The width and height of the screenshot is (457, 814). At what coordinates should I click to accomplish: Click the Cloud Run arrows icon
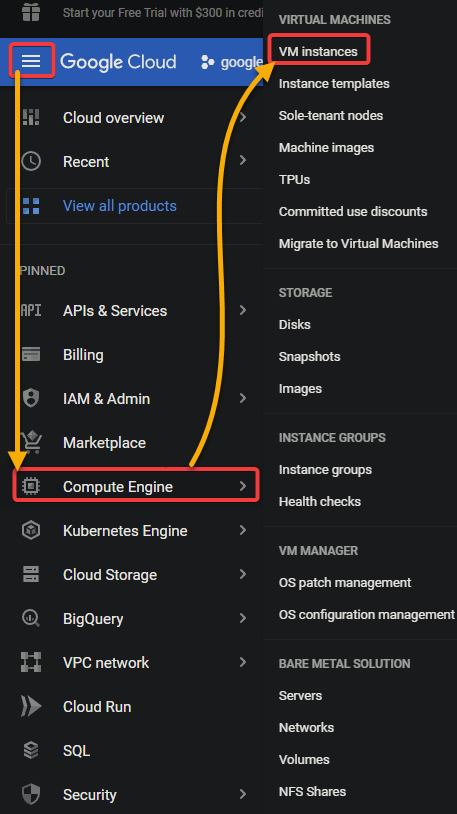(31, 707)
